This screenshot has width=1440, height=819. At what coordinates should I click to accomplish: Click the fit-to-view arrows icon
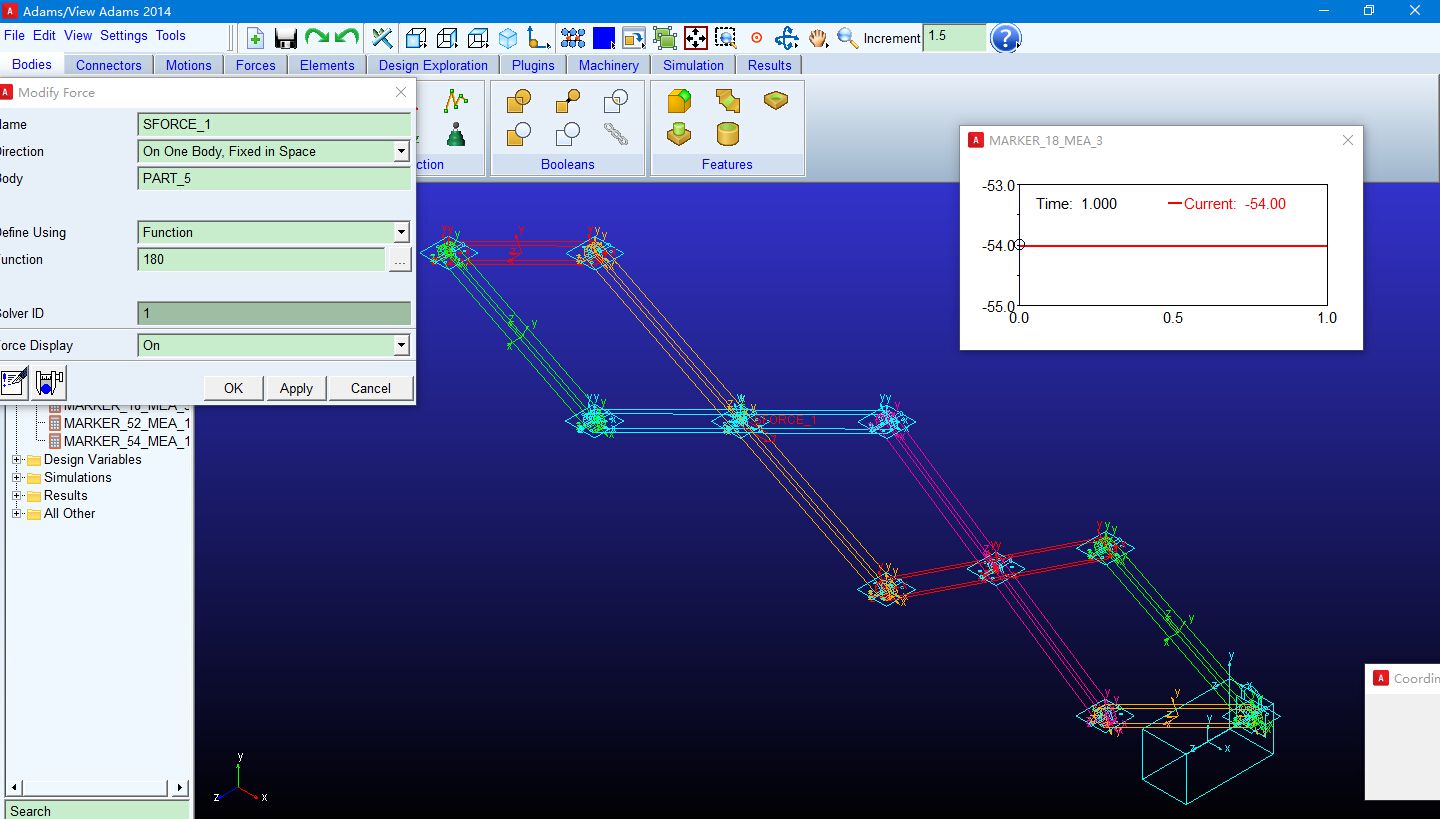tap(696, 38)
